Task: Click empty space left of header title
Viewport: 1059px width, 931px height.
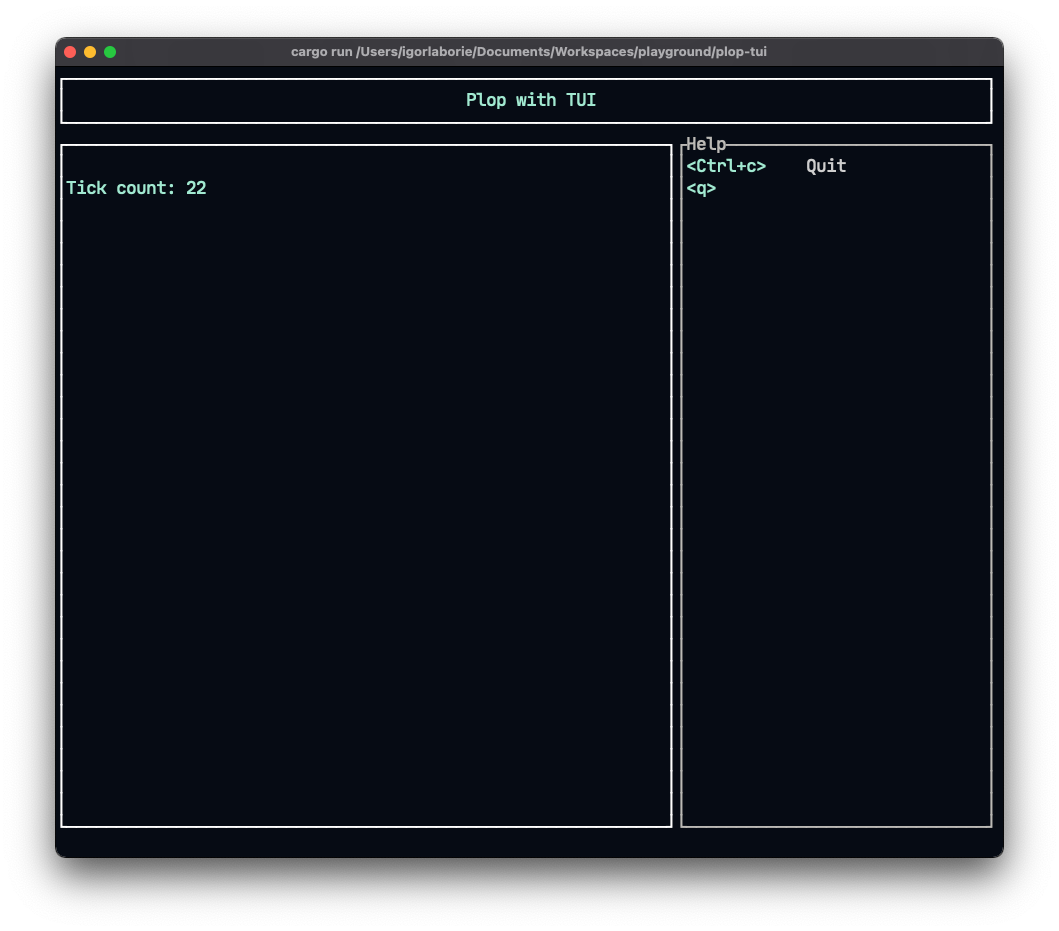Action: click(250, 100)
